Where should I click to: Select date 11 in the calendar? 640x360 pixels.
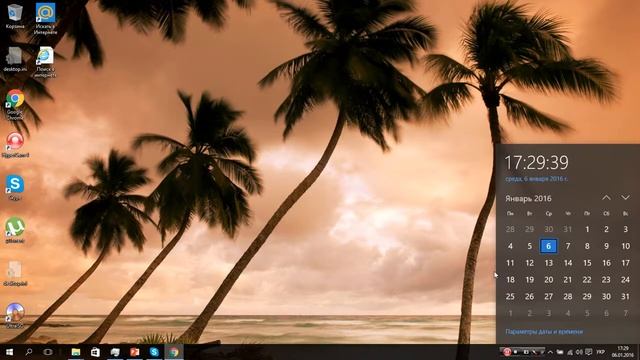510,263
